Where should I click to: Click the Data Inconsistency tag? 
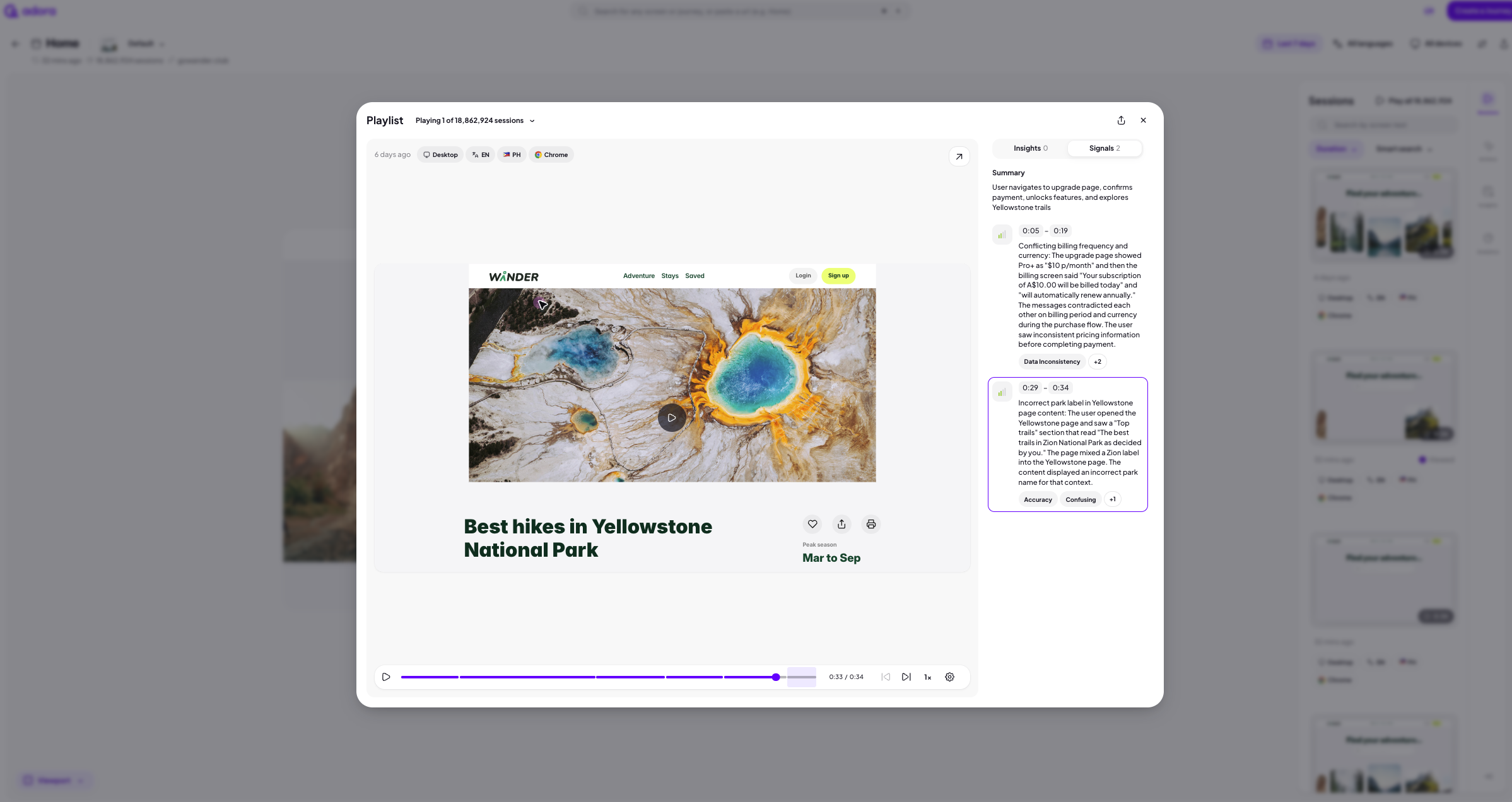tap(1052, 362)
